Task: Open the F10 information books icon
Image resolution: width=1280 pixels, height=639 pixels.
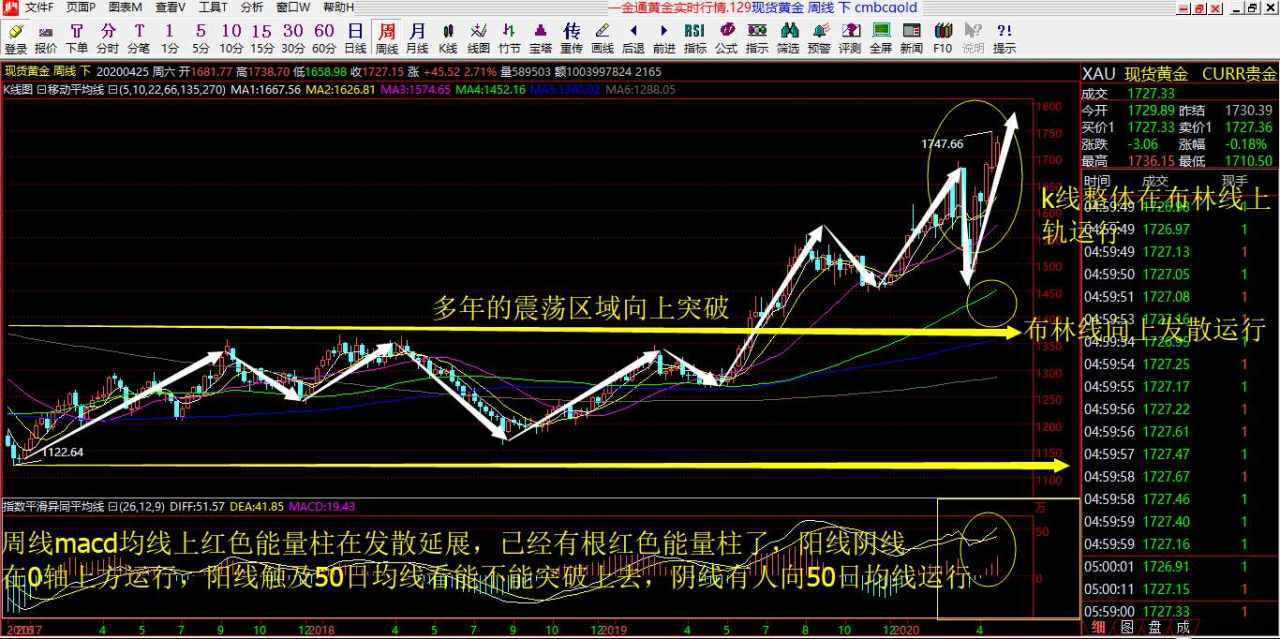Action: pos(943,38)
